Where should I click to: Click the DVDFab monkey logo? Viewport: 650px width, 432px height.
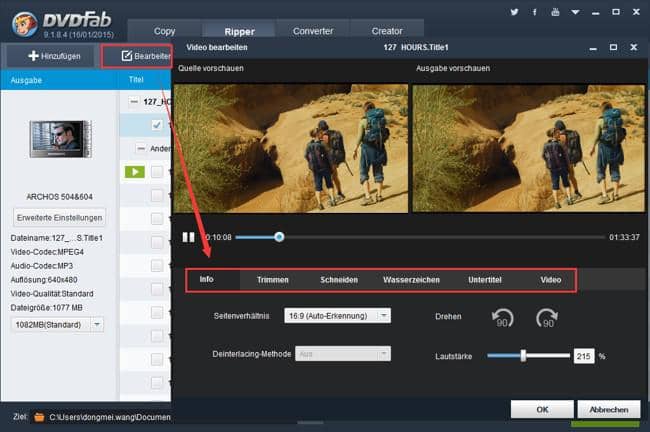[25, 24]
